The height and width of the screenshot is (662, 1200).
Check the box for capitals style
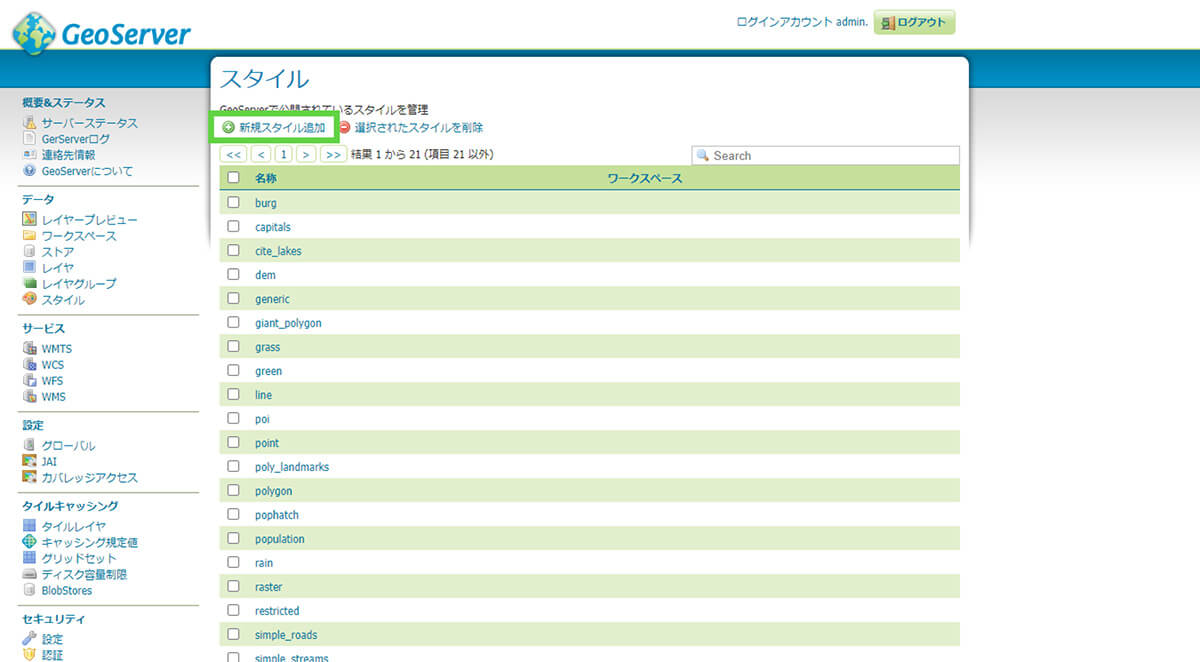[234, 226]
